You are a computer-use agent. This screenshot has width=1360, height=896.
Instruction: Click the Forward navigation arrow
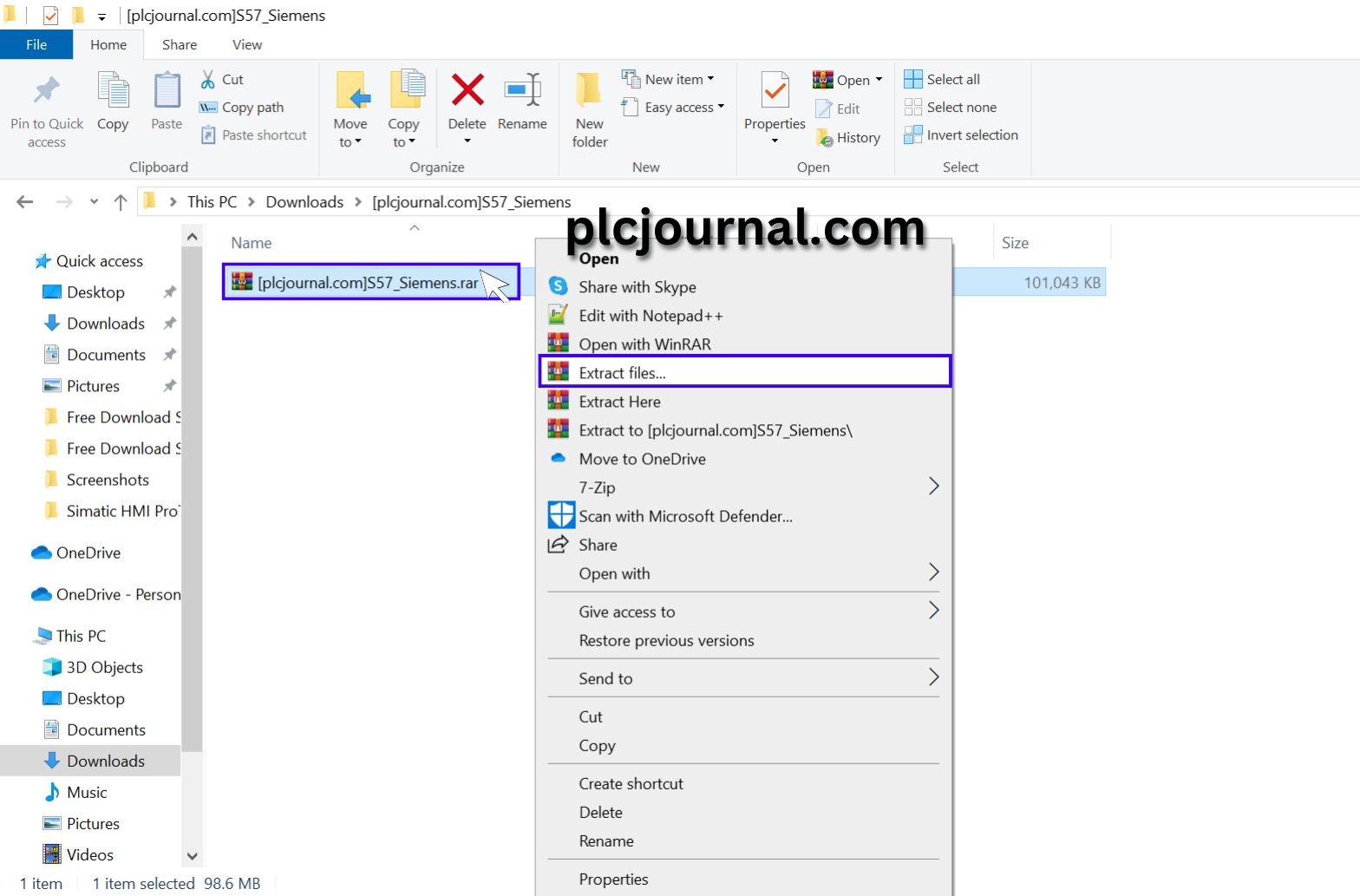click(64, 201)
